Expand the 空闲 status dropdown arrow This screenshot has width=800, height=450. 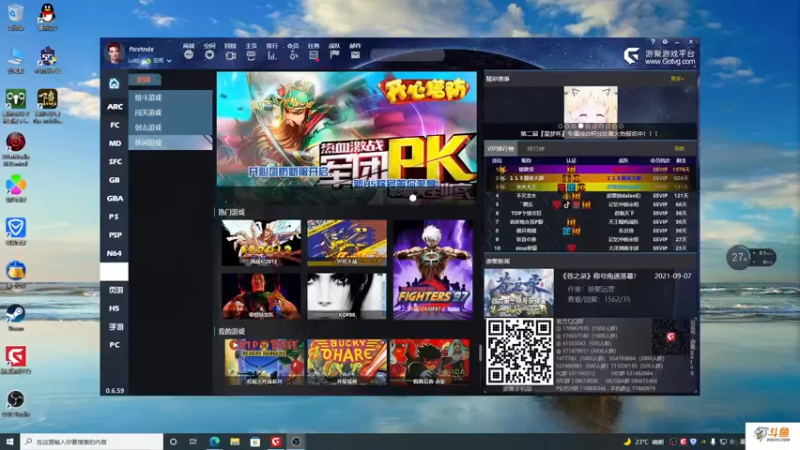(169, 61)
